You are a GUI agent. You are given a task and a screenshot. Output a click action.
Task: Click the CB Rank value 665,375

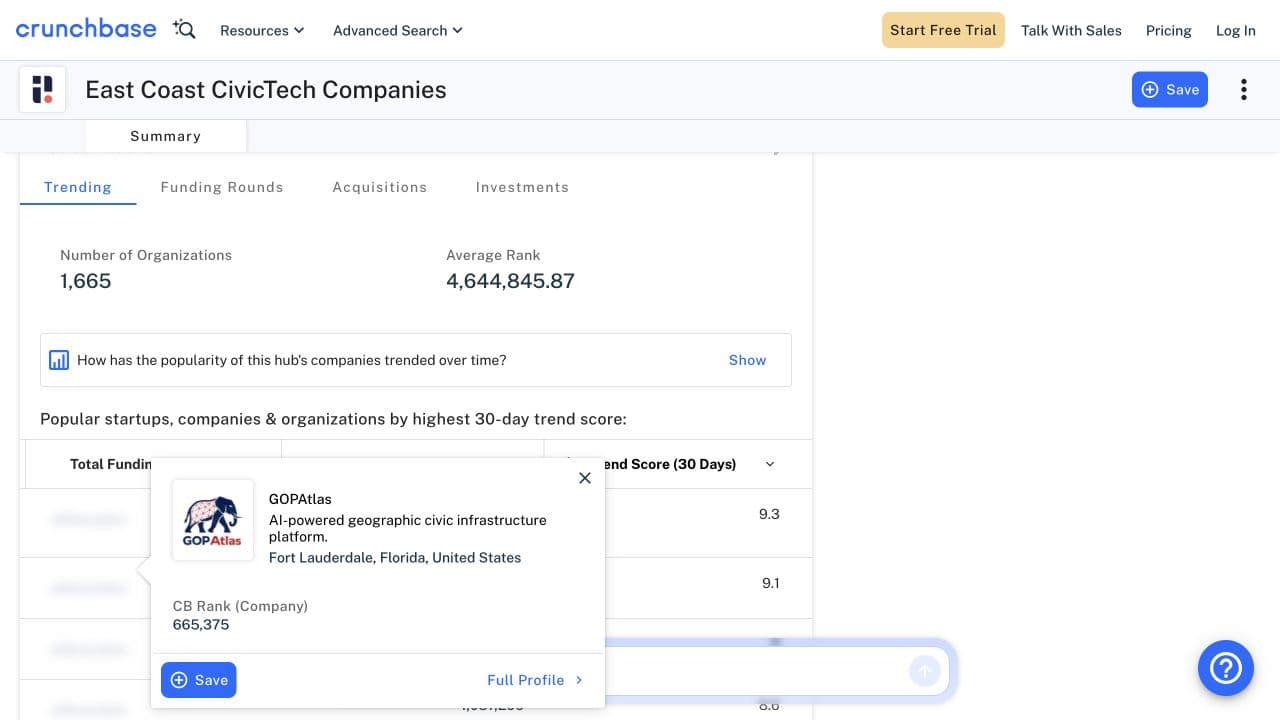coord(201,625)
